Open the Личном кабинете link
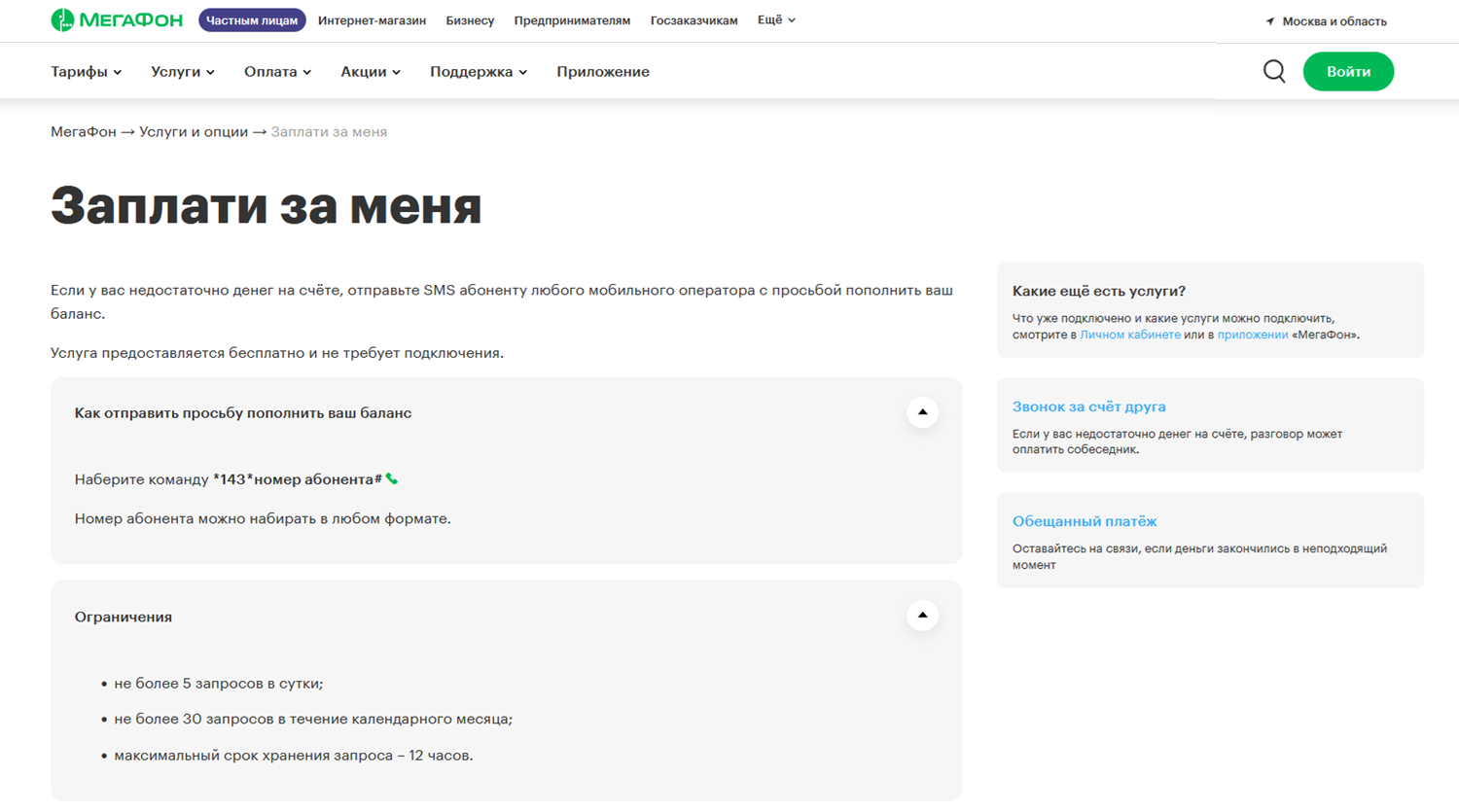 (x=1130, y=335)
